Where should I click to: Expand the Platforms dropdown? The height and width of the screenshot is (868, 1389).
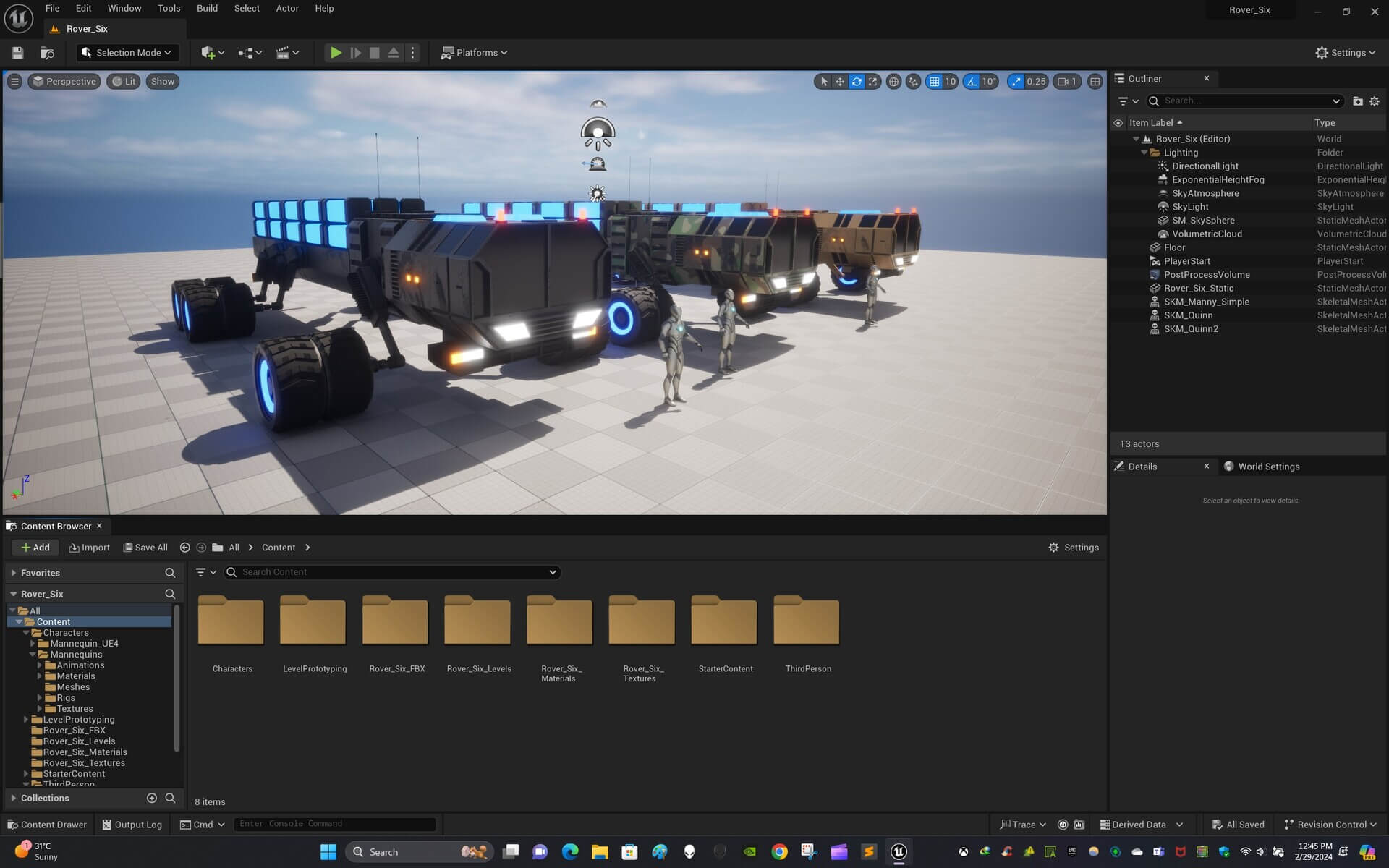[475, 53]
